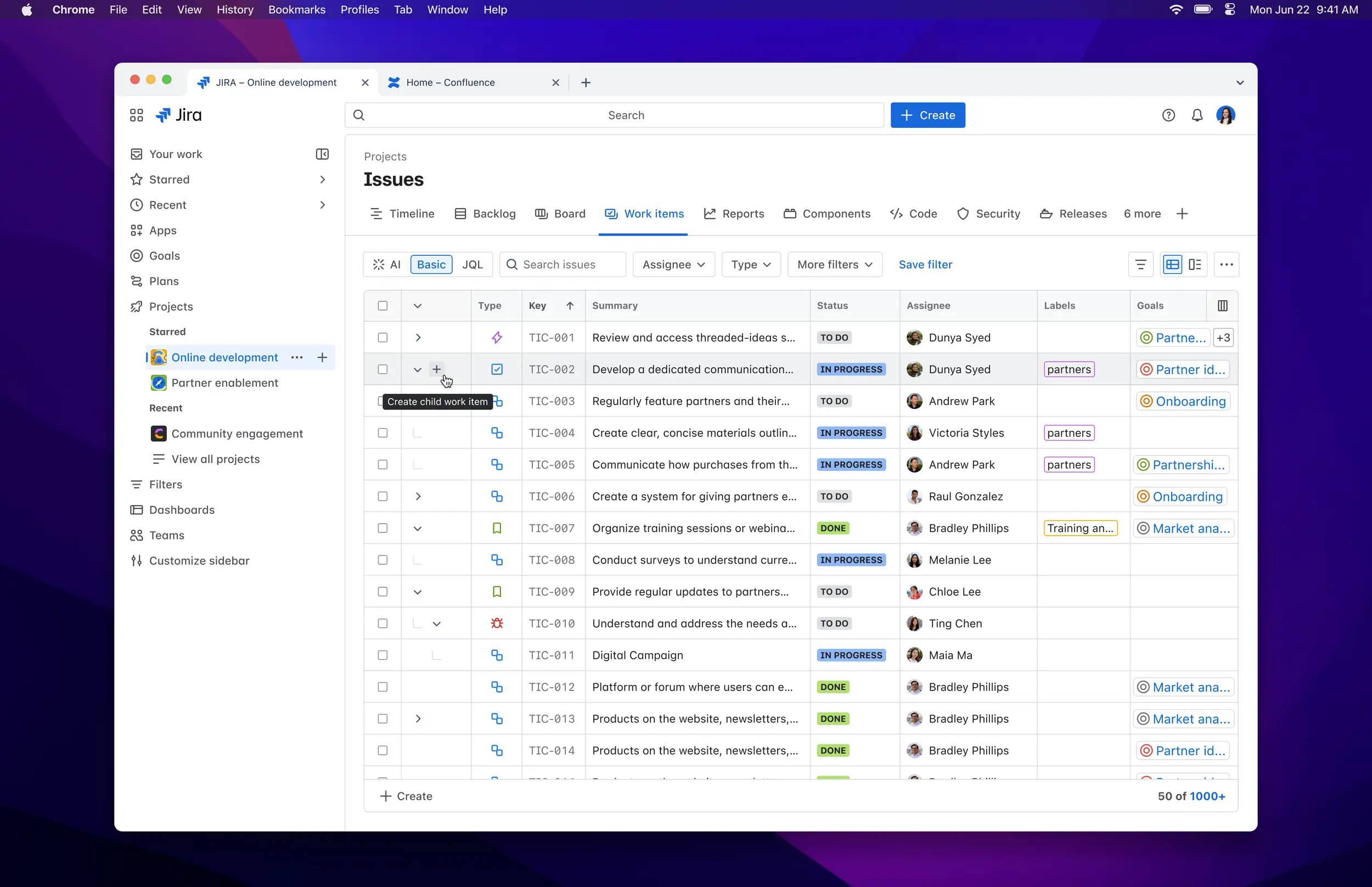Click the filter icon above the issue table
The width and height of the screenshot is (1372, 887).
pyautogui.click(x=1140, y=264)
